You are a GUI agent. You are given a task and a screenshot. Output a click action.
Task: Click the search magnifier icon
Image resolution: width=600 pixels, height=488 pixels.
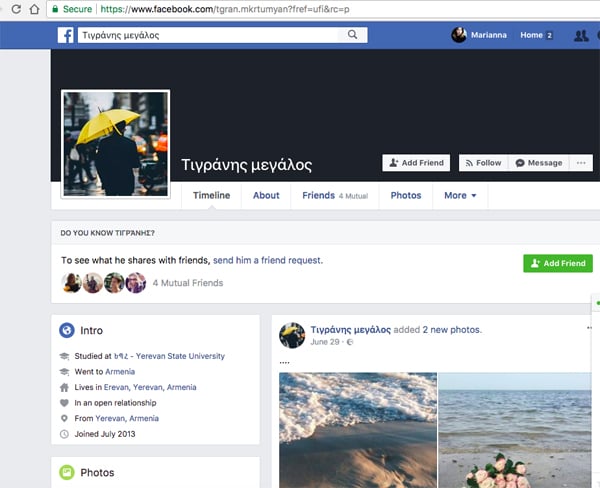[x=353, y=35]
